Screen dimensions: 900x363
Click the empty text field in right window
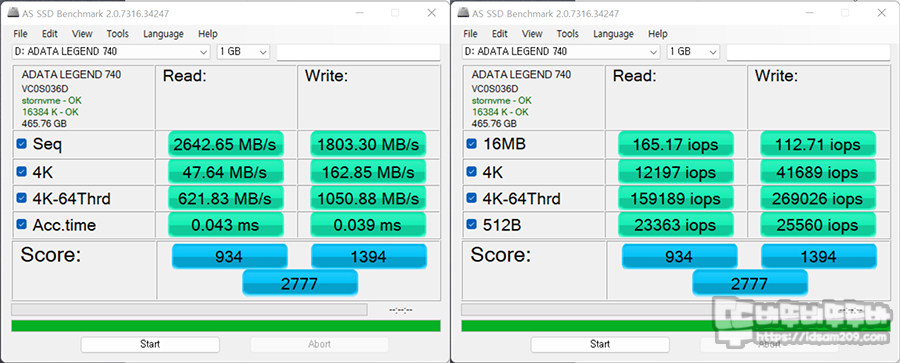tap(809, 52)
